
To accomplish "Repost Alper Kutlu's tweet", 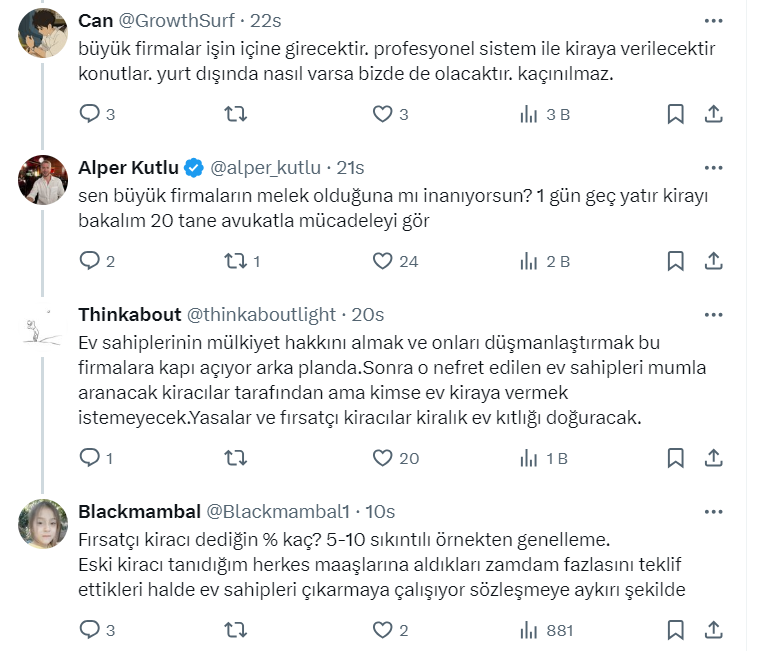I will point(236,261).
